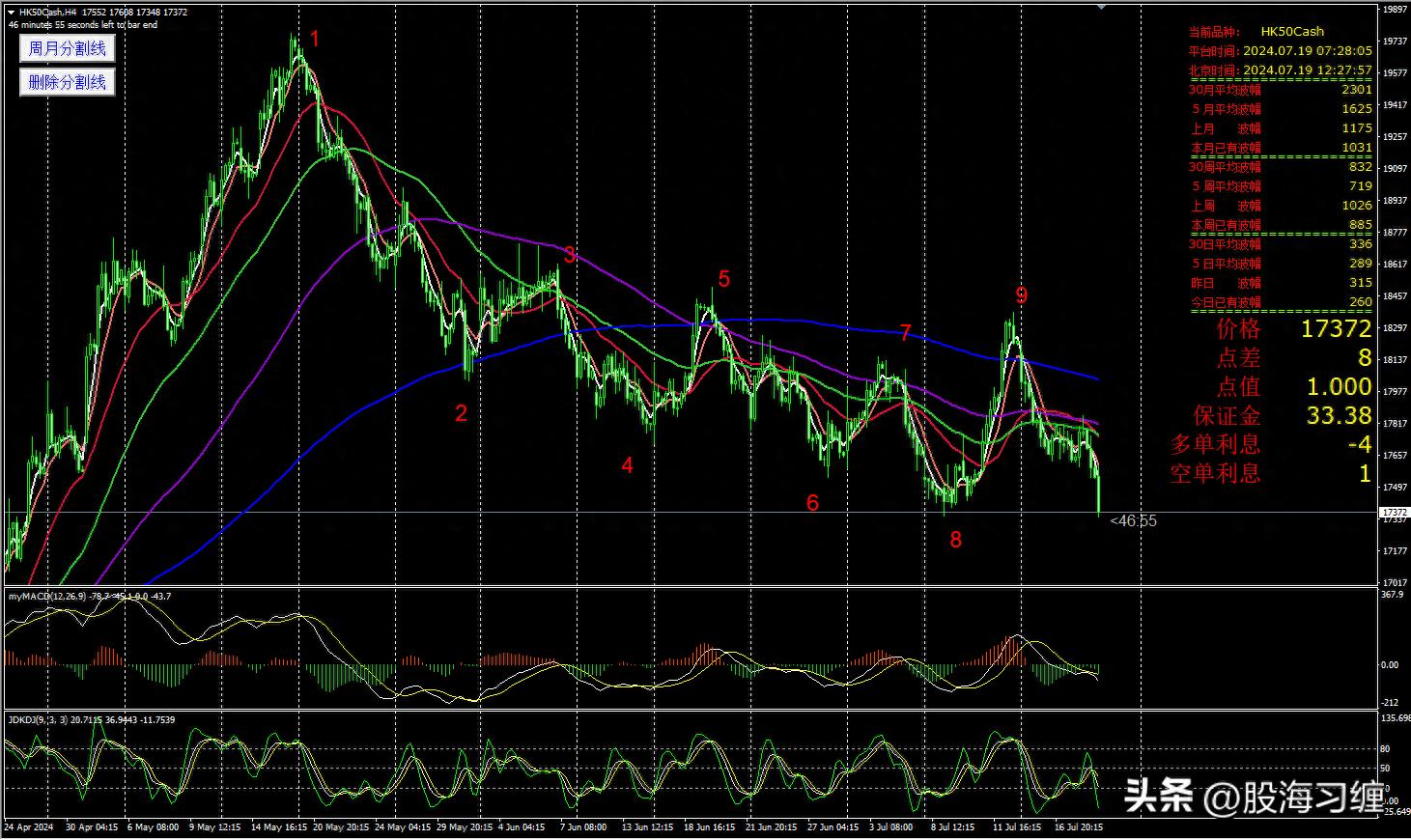Click the 19897 price axis label
This screenshot has height=840, width=1411.
[x=1395, y=10]
